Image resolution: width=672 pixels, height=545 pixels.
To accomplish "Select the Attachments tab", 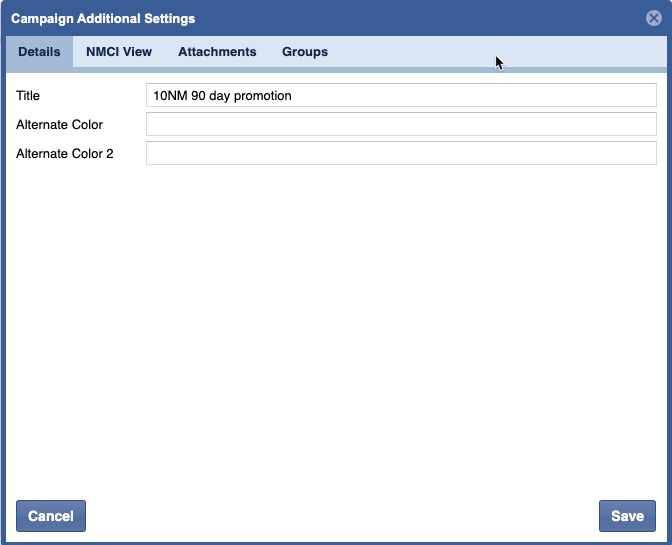I will coord(217,52).
